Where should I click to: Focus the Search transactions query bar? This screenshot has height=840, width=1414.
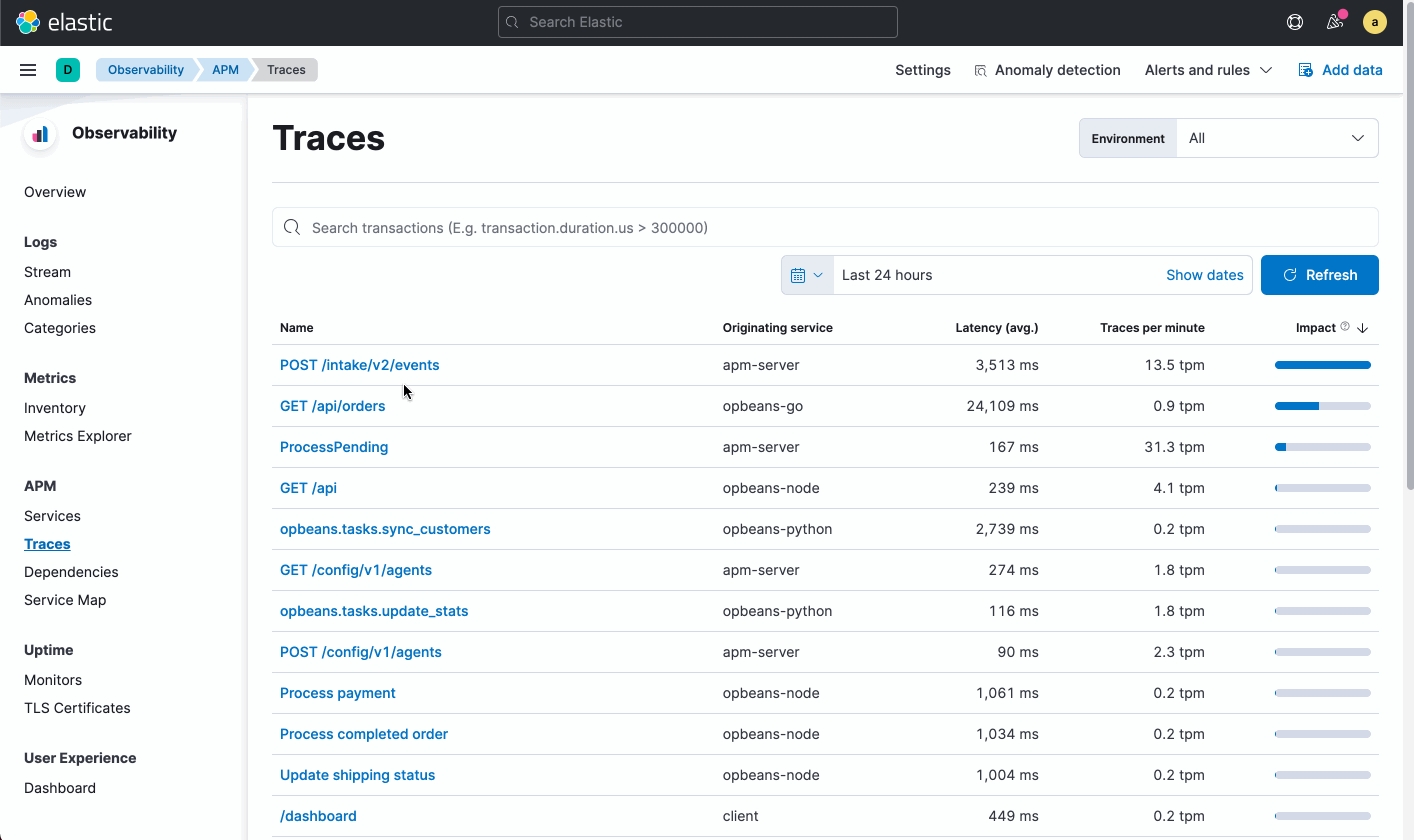(x=825, y=228)
